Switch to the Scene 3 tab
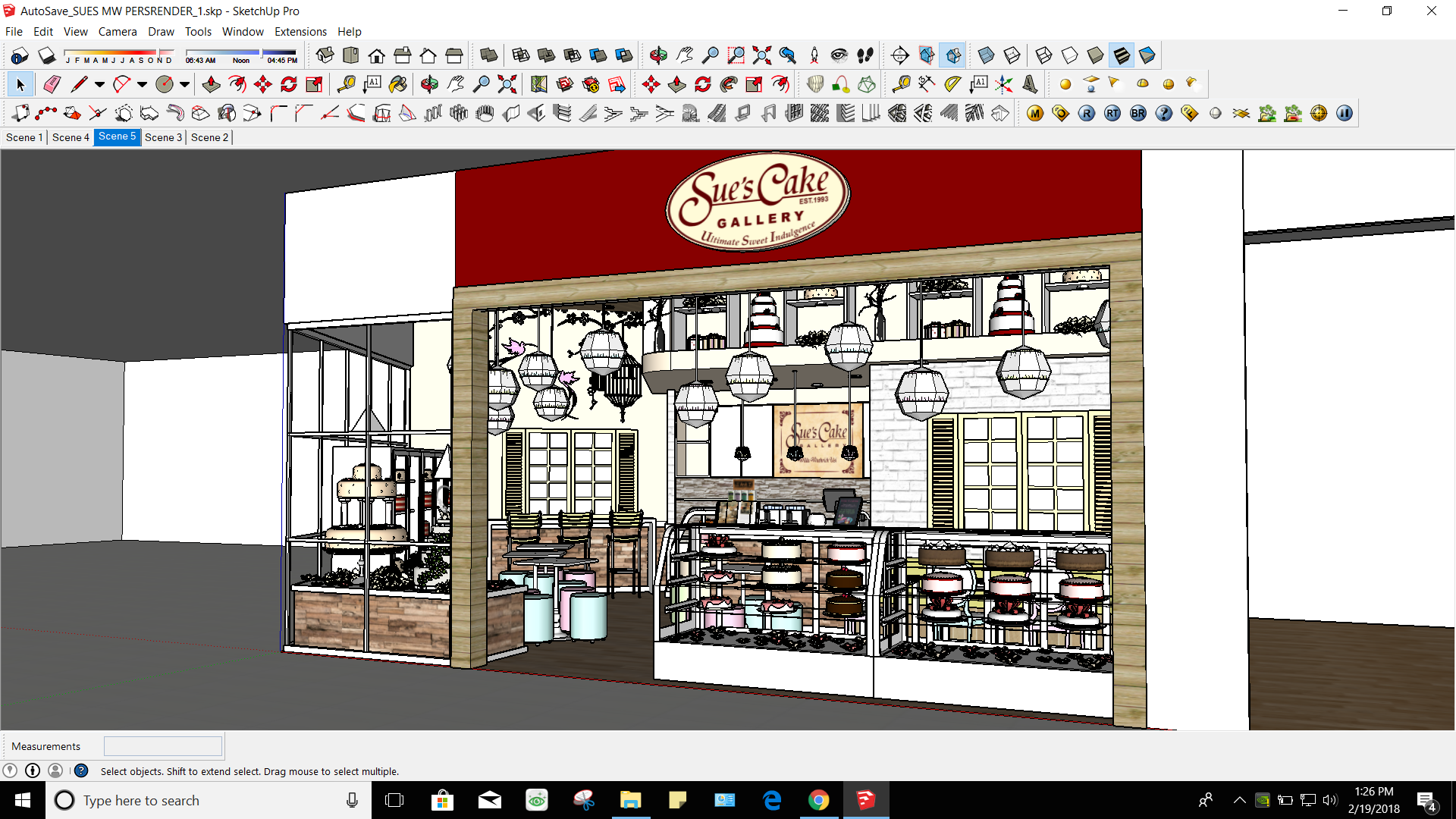 [163, 137]
